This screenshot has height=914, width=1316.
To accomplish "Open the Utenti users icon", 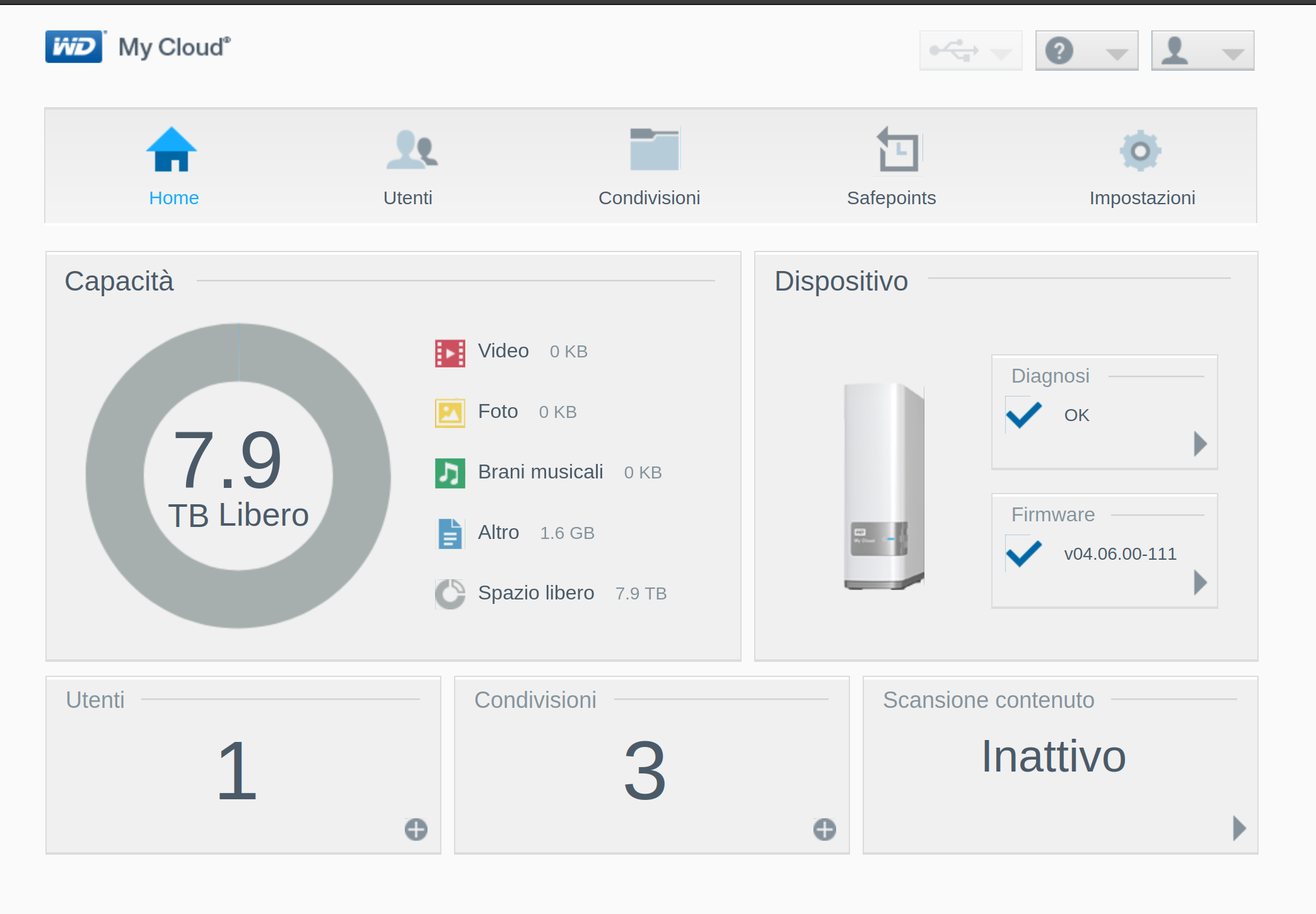I will point(411,150).
